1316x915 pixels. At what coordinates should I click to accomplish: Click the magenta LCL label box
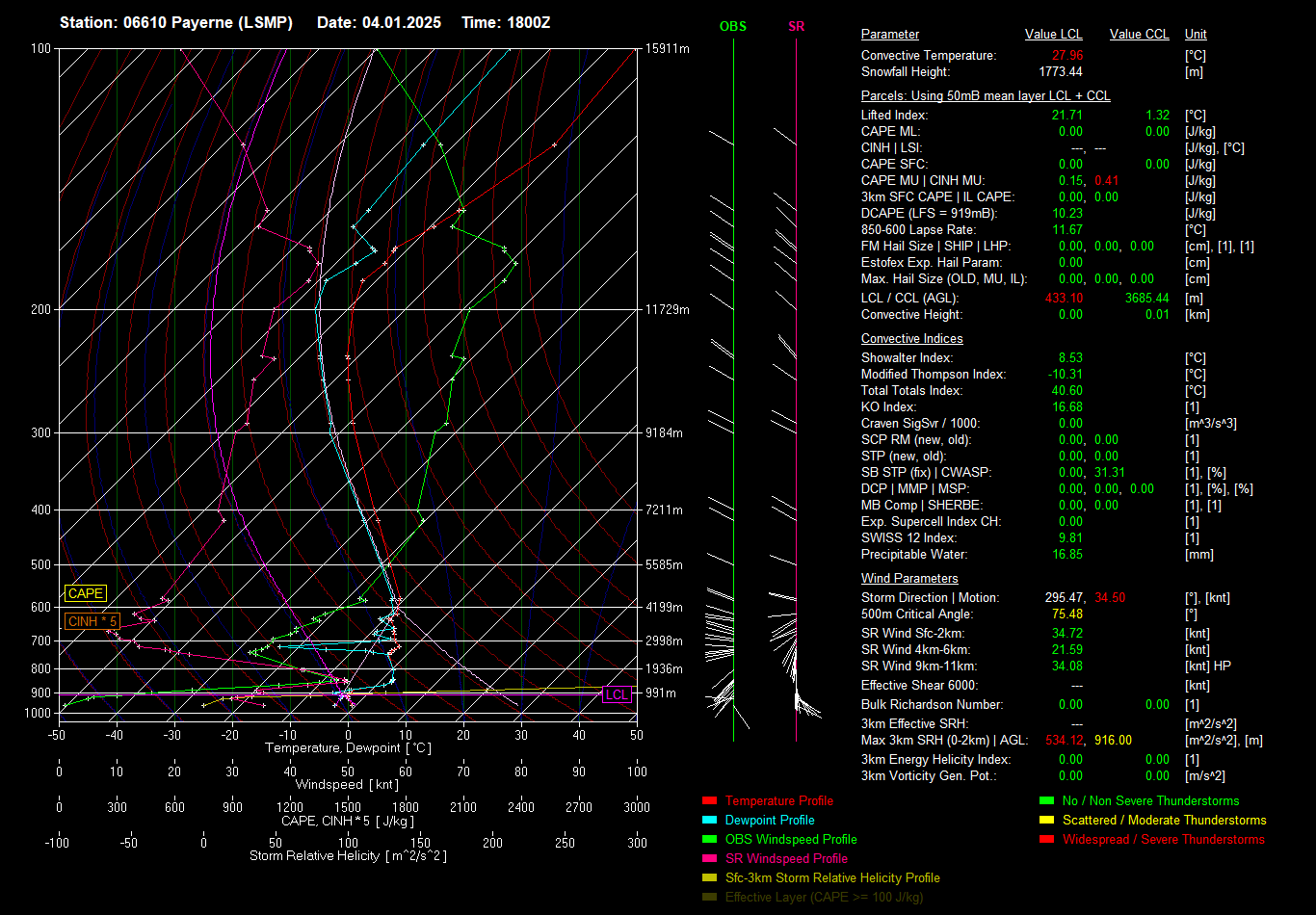point(617,694)
